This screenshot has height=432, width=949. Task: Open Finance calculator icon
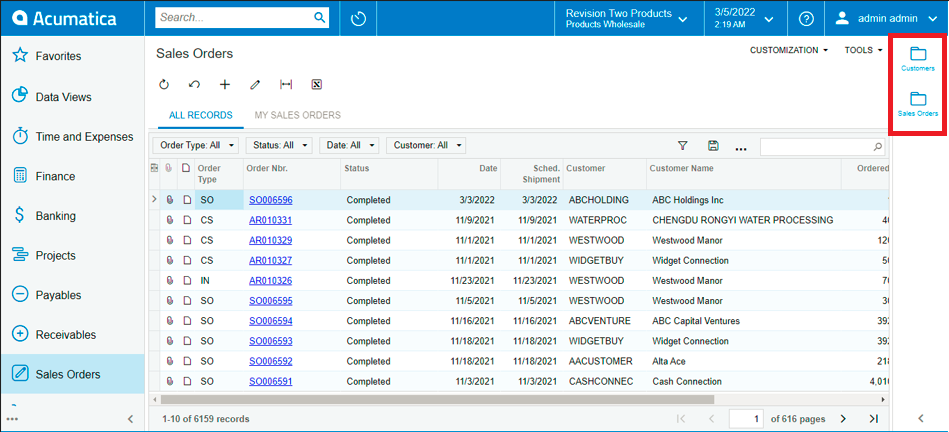(21, 176)
